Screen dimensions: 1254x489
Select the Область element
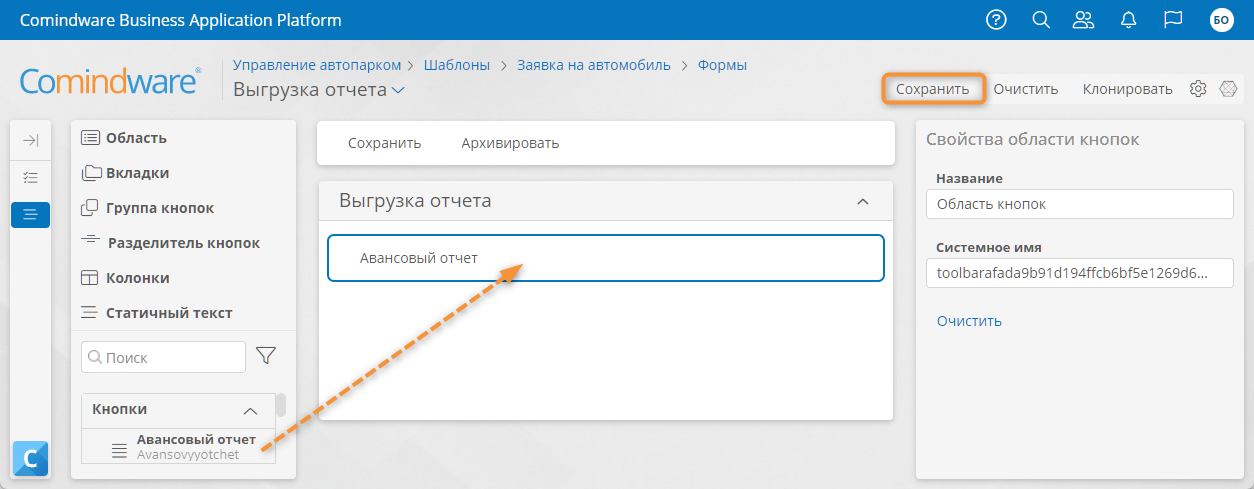click(125, 138)
